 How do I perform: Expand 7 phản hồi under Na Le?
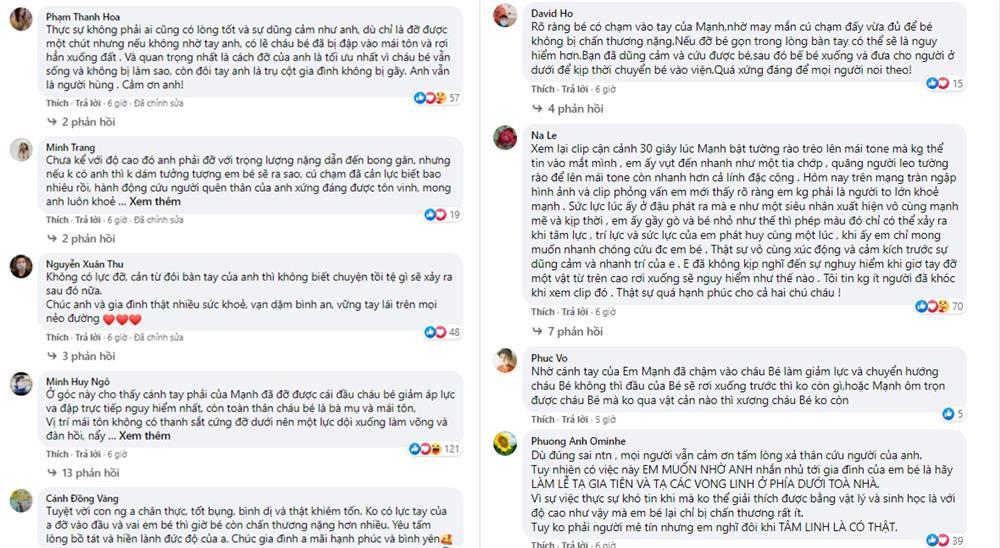coord(572,331)
